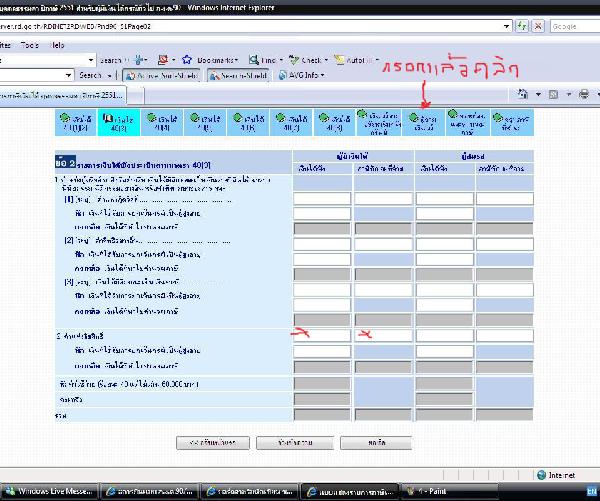Viewport: 600px width, 501px height.
Task: Open the 40(5) income tab
Action: (205, 122)
